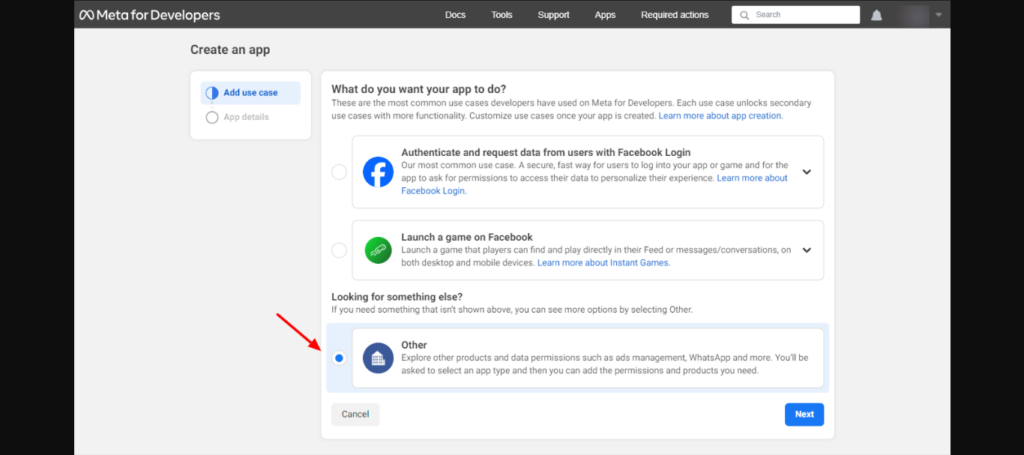The height and width of the screenshot is (455, 1024).
Task: Open the Required actions menu item
Action: [x=674, y=15]
